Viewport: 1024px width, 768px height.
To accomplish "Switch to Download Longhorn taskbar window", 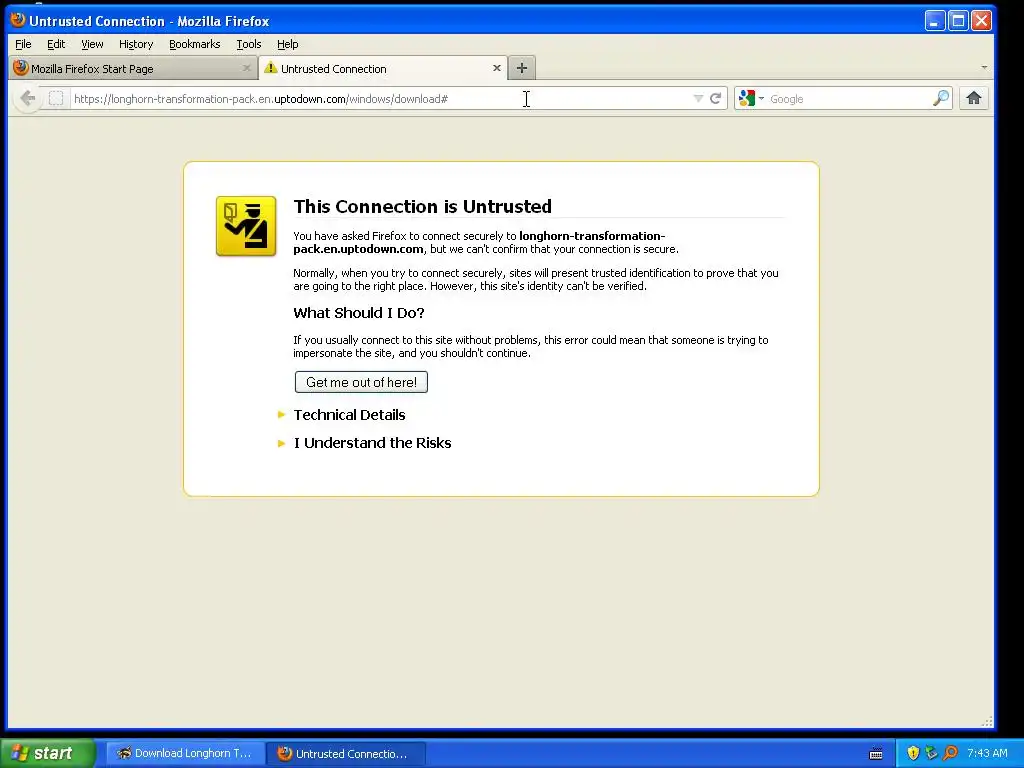I will (x=185, y=754).
